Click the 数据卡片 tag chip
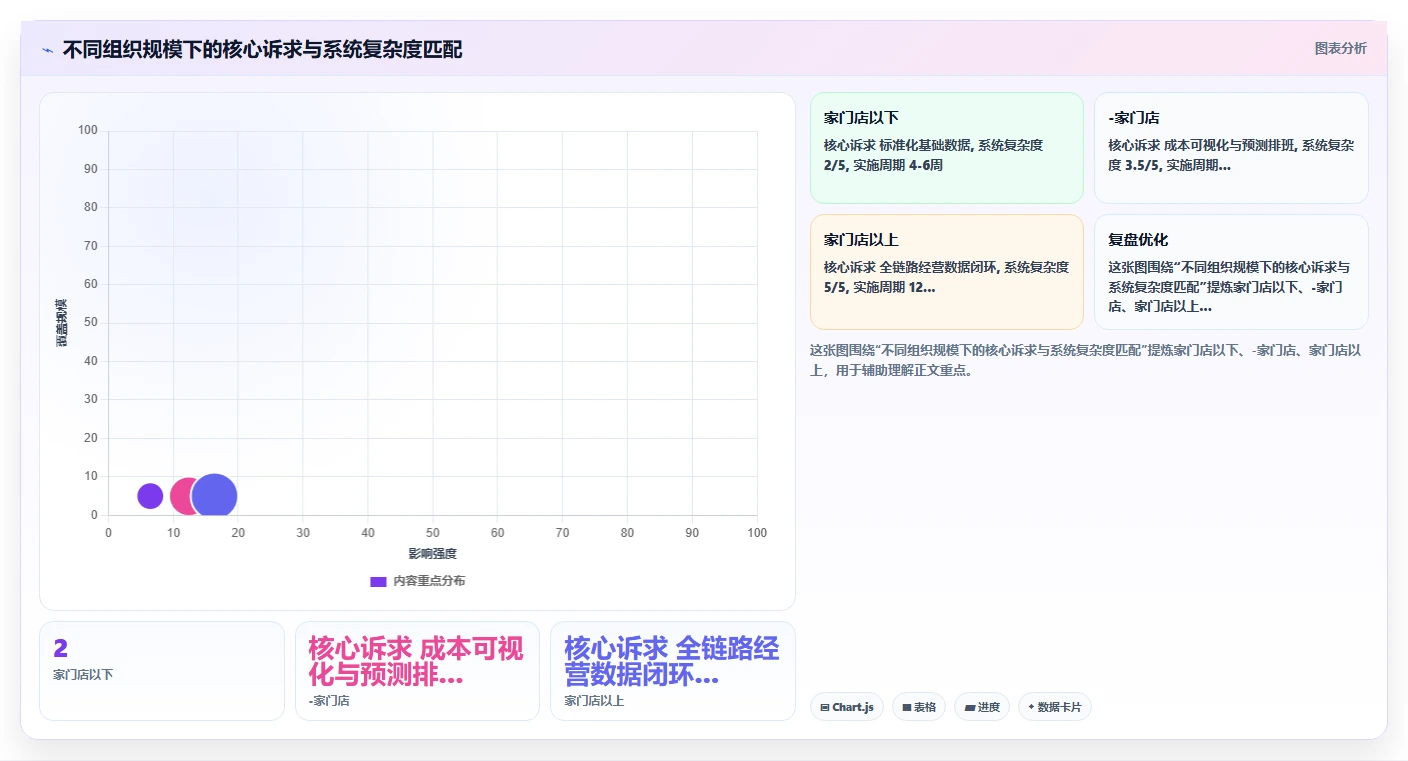Image resolution: width=1408 pixels, height=761 pixels. tap(1055, 707)
